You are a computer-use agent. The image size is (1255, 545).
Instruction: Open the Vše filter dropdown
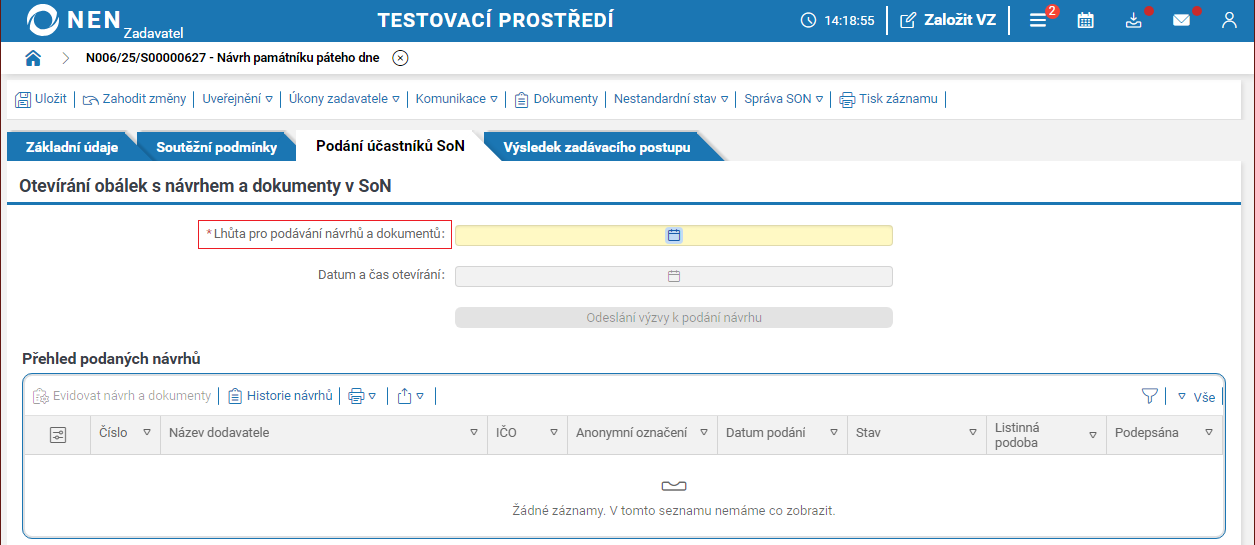pyautogui.click(x=1196, y=397)
